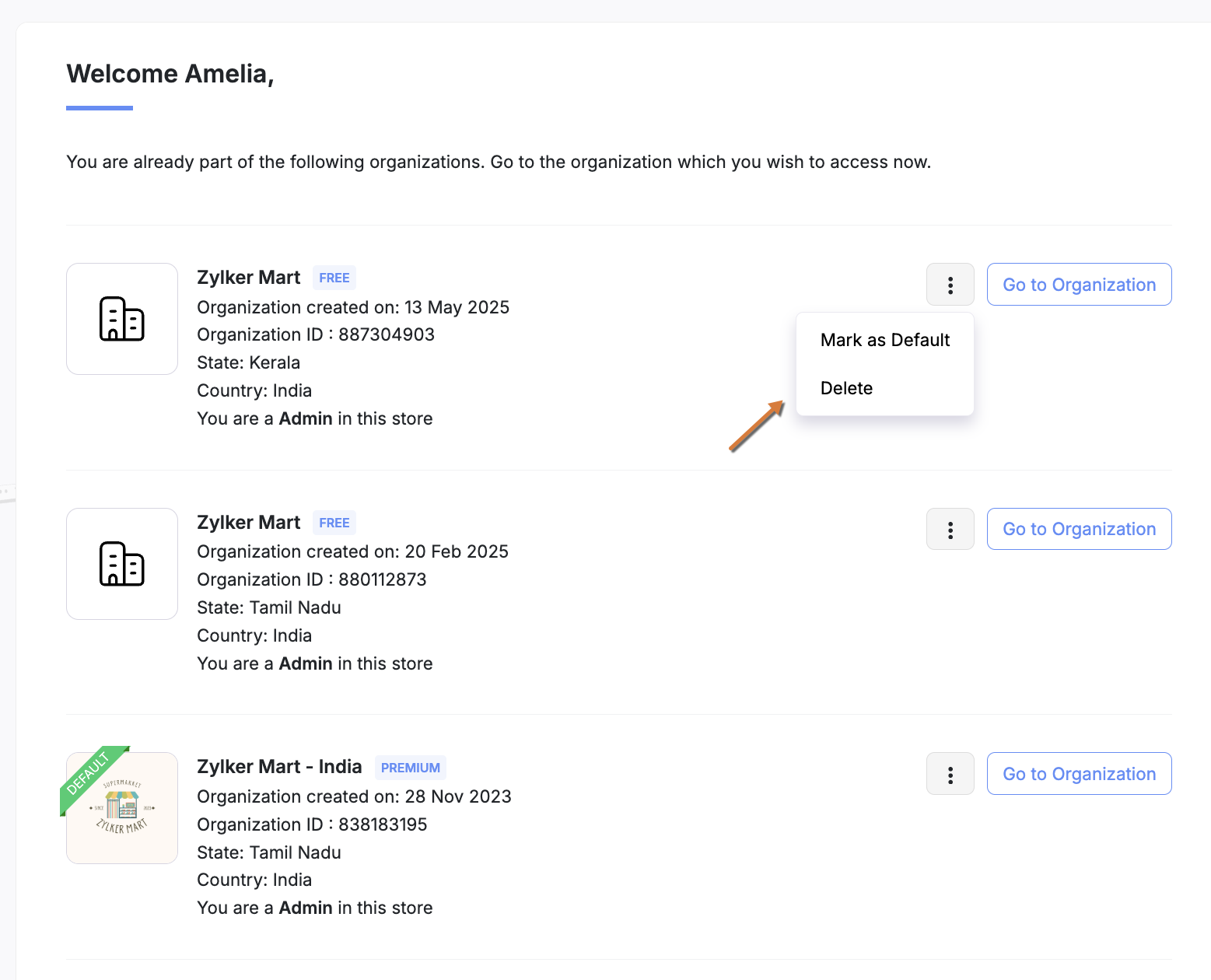This screenshot has height=980, width=1211.
Task: Go to the Kerala organization
Action: pyautogui.click(x=1078, y=285)
